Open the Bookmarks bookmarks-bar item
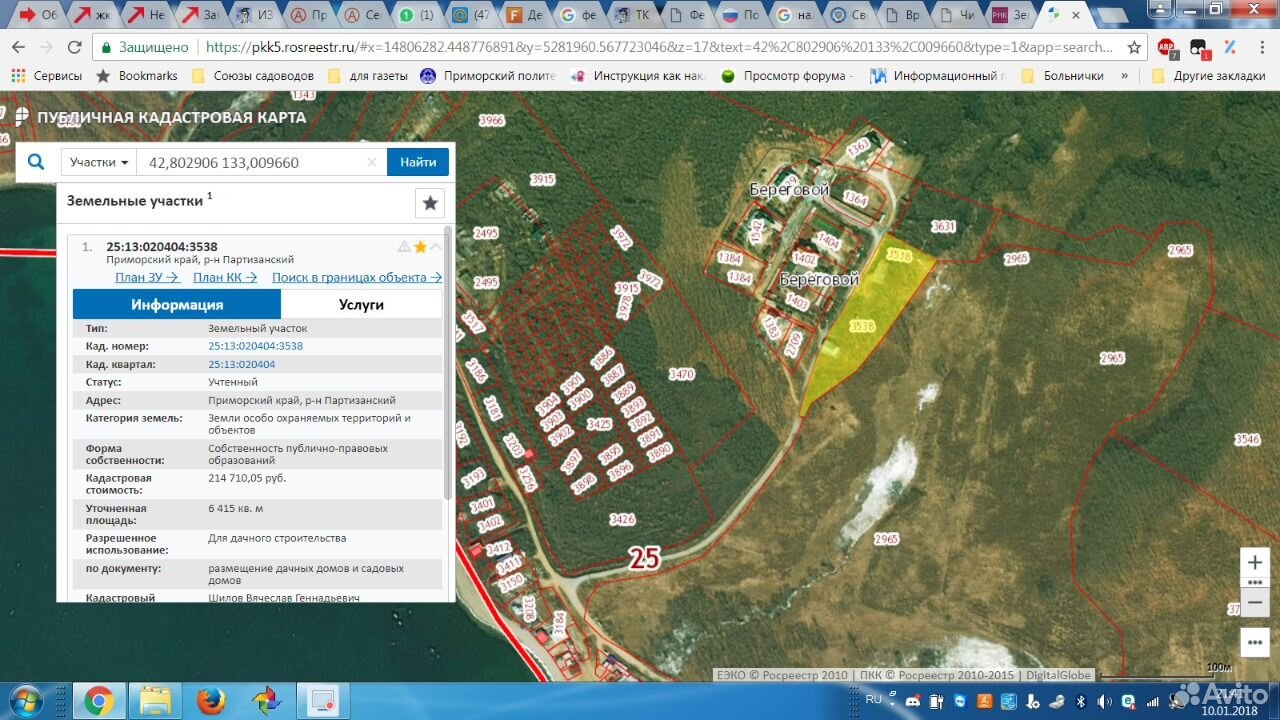Screen dimensions: 1280x720 pos(137,76)
